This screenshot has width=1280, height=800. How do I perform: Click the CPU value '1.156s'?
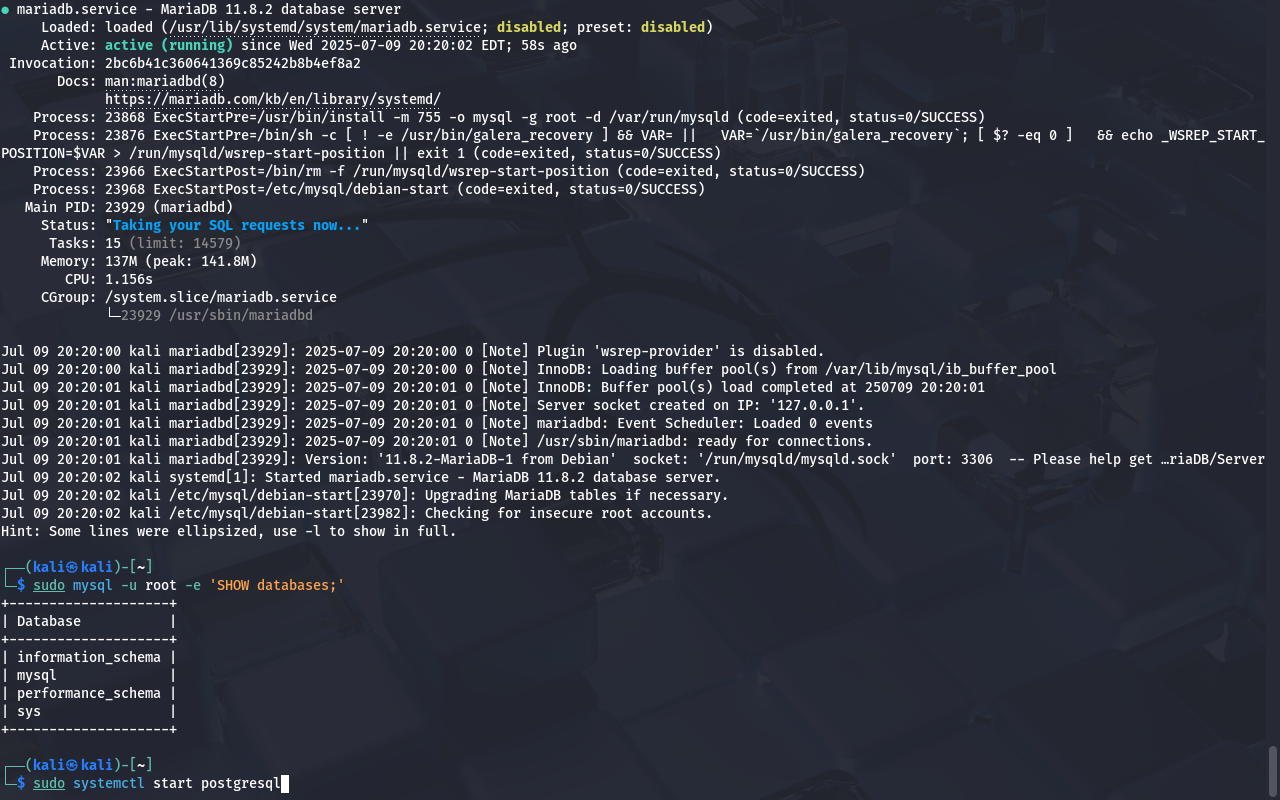129,279
